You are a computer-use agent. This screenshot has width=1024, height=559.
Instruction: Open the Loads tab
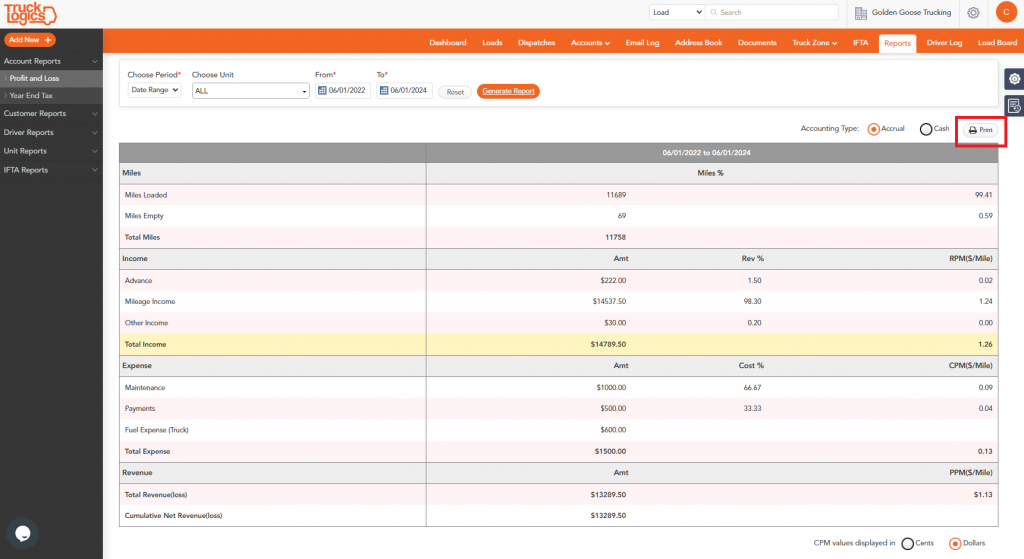[492, 43]
